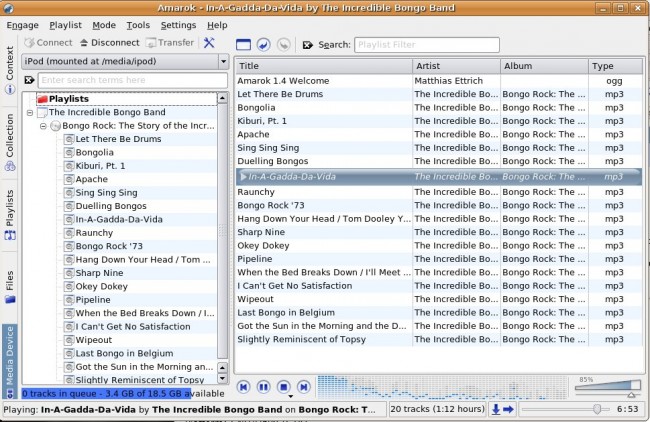Skip to the next track
The image size is (650, 422).
pos(304,386)
